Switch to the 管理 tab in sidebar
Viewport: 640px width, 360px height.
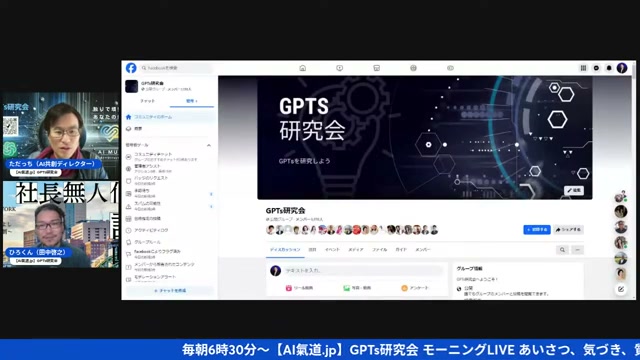pyautogui.click(x=191, y=101)
